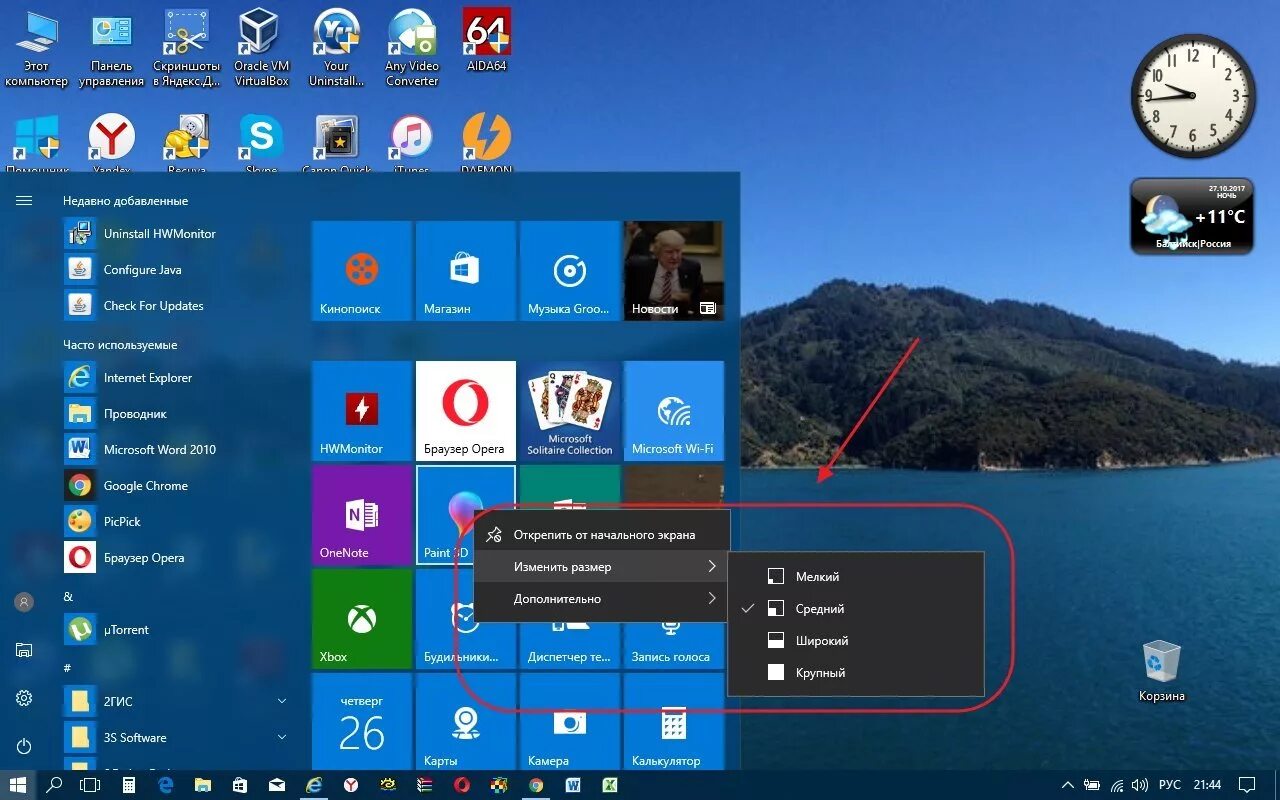Open the Кинопоиск tile
Screen dimensions: 1280x800
click(x=362, y=271)
